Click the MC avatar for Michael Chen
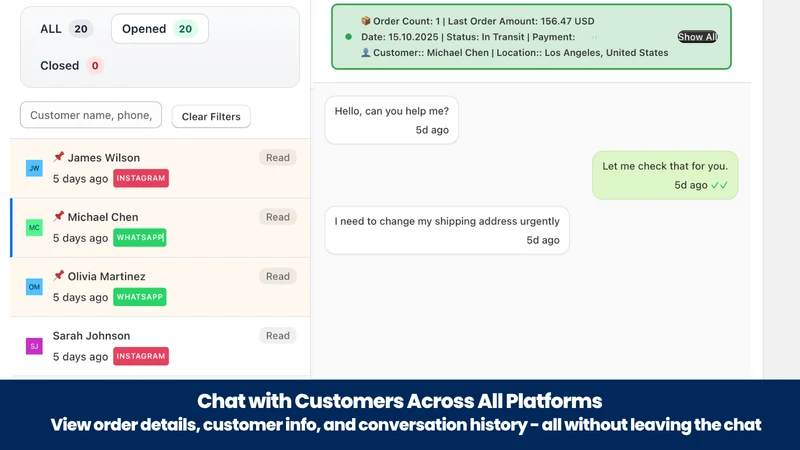The width and height of the screenshot is (800, 450). point(34,228)
